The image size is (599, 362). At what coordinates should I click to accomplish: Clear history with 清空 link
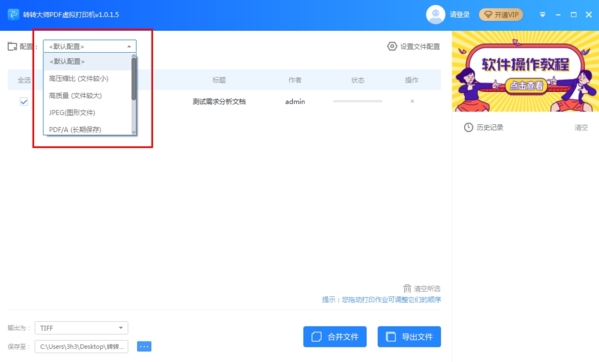pos(581,128)
